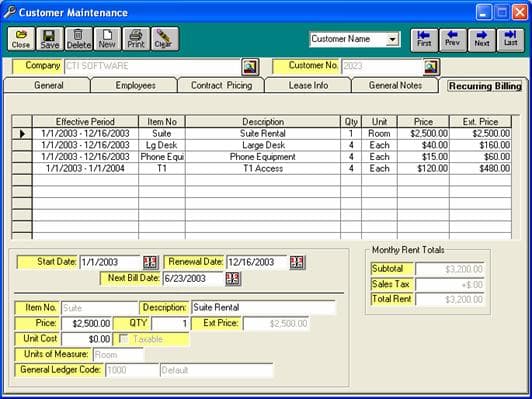Click the Total Rent value field
The height and width of the screenshot is (399, 532).
coord(450,299)
